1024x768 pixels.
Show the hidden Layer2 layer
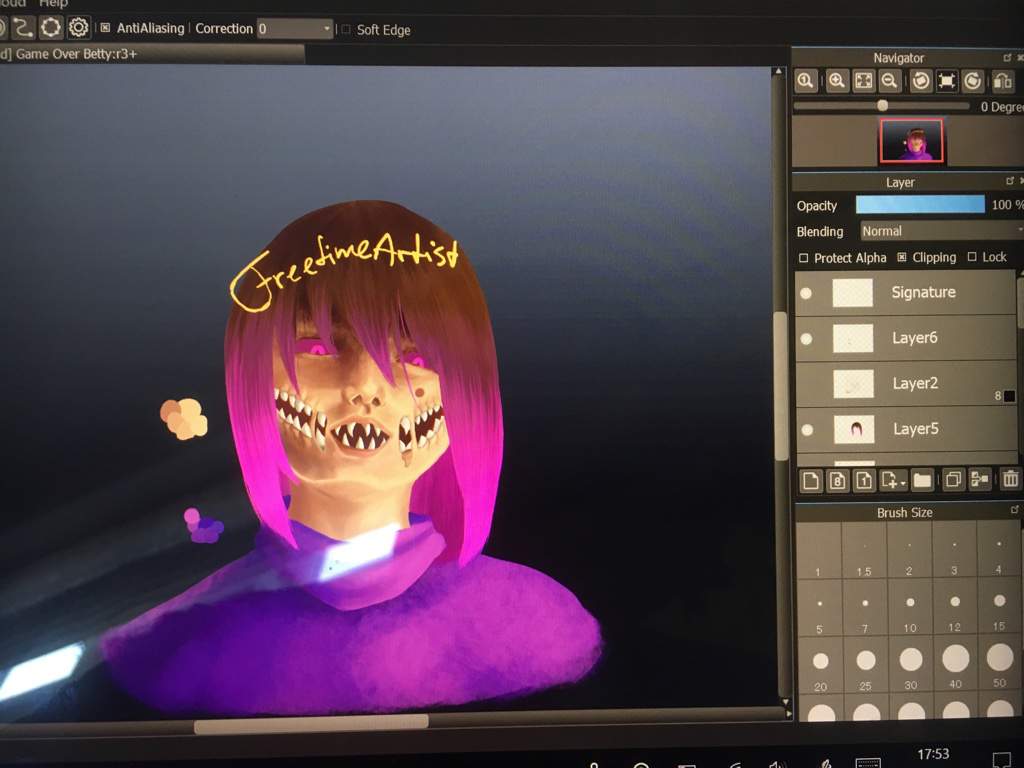pyautogui.click(x=807, y=385)
